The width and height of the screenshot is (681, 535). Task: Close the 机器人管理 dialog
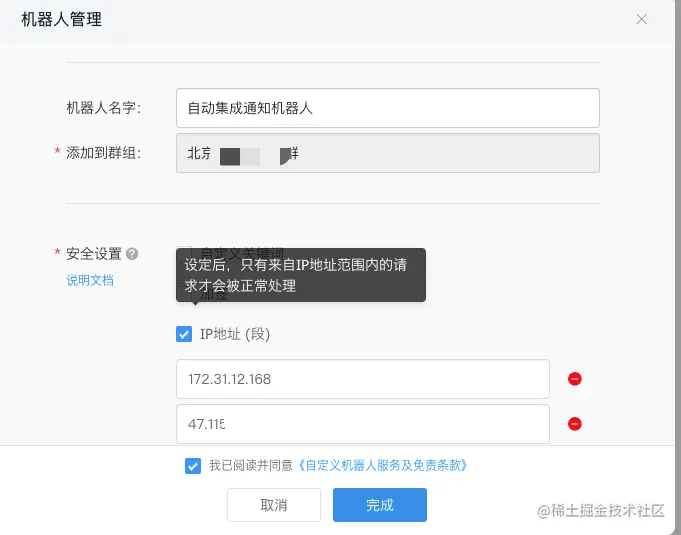[641, 19]
